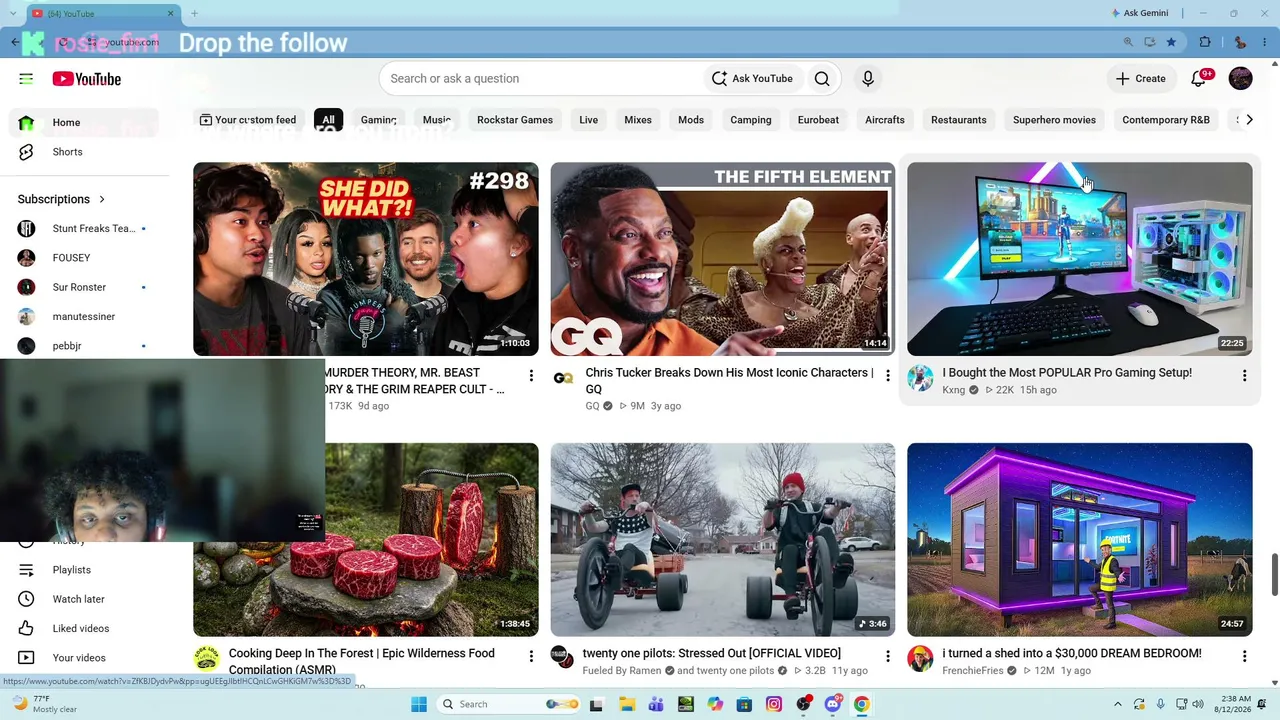Open the YouTube hamburger guide menu
Image resolution: width=1280 pixels, height=720 pixels.
(x=26, y=79)
